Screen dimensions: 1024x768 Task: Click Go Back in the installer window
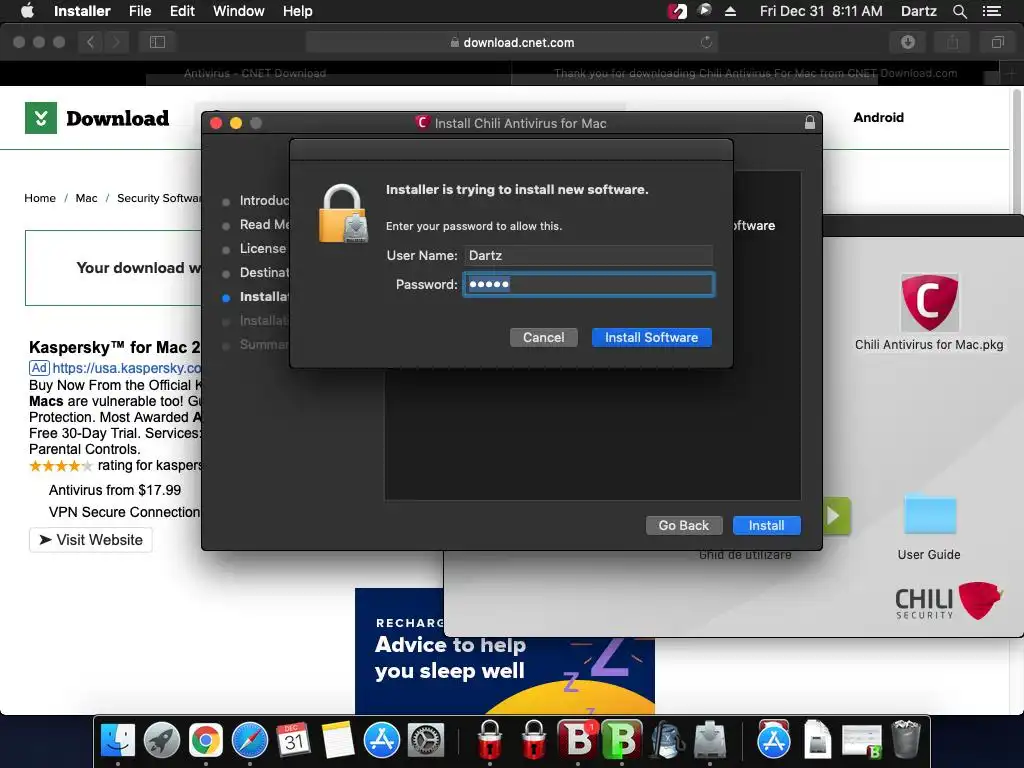[x=683, y=526]
